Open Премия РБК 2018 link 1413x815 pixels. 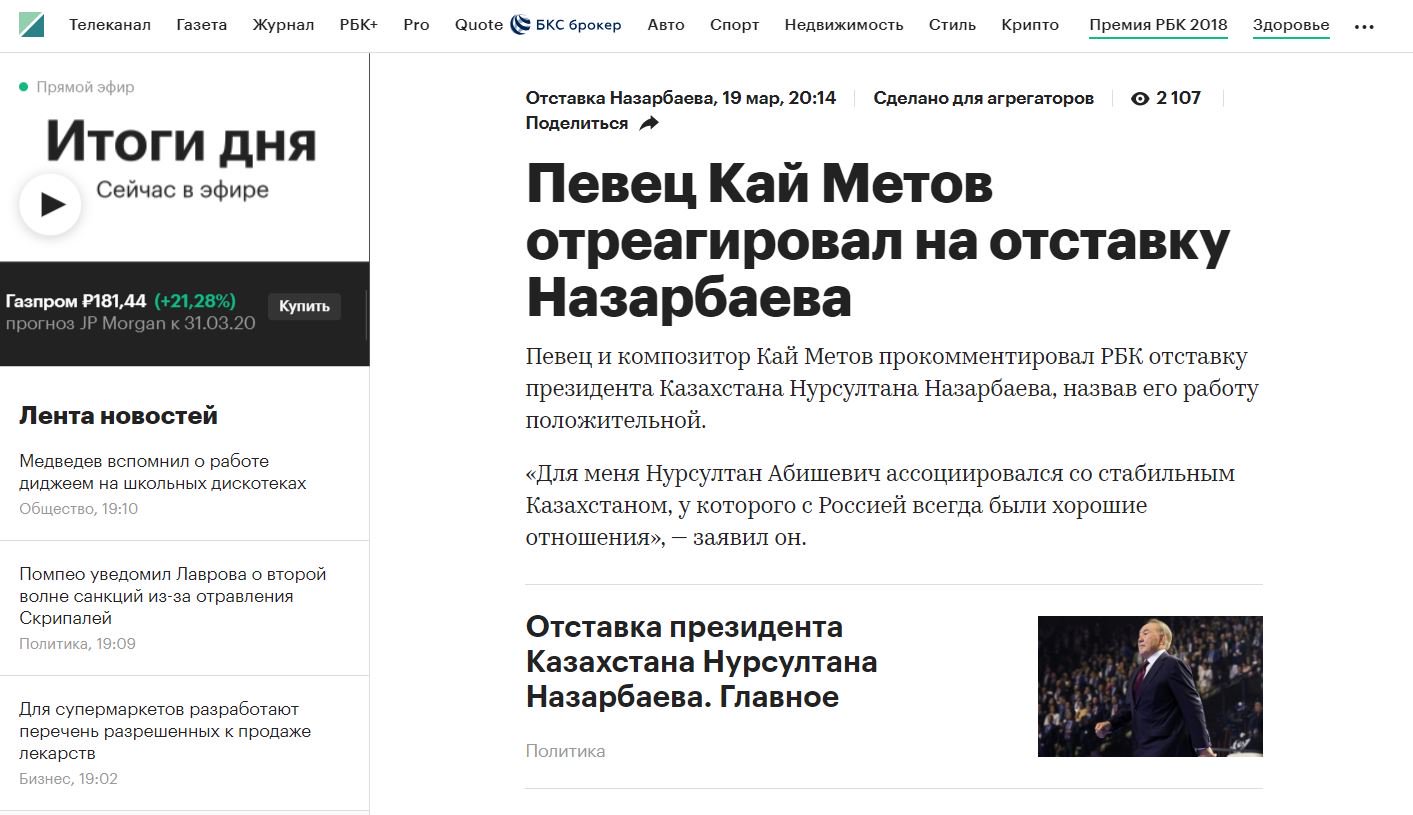pos(1158,25)
